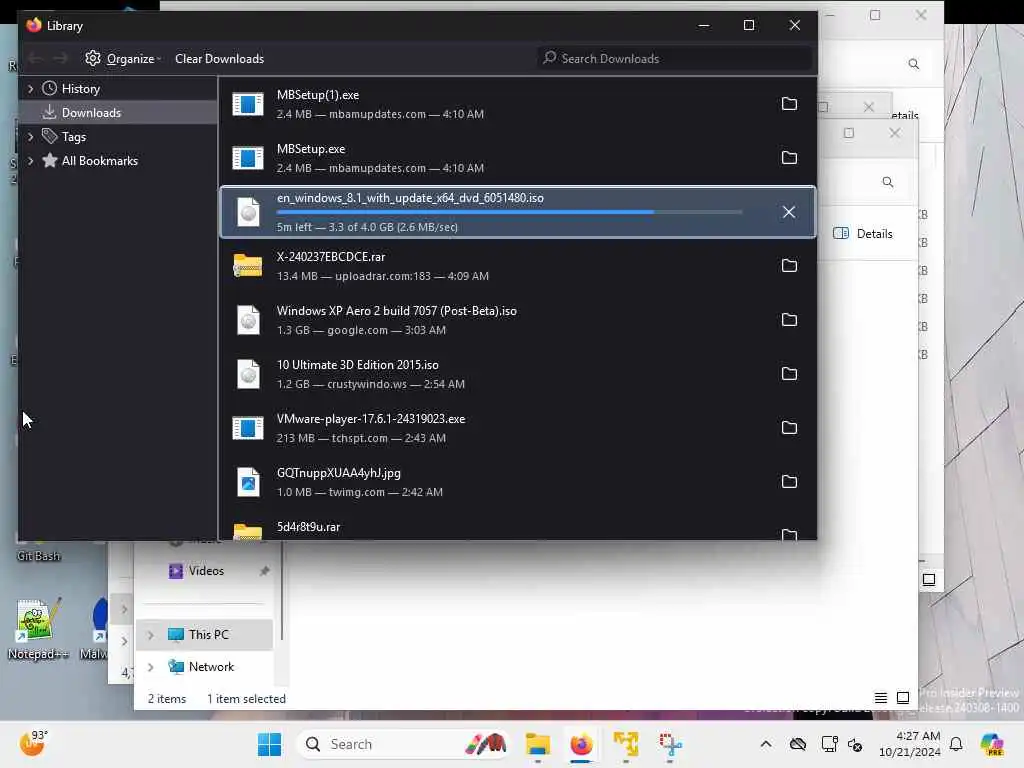This screenshot has height=768, width=1024.
Task: Click the MBSetup(1).exe file icon
Action: tap(248, 104)
